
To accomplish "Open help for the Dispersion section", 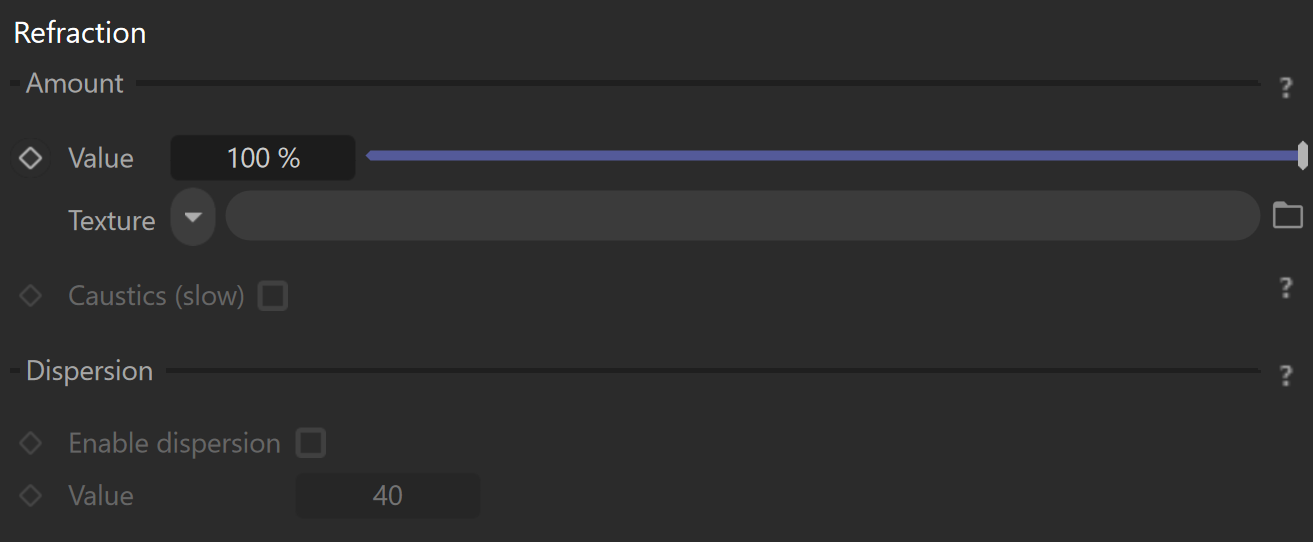I will point(1286,376).
